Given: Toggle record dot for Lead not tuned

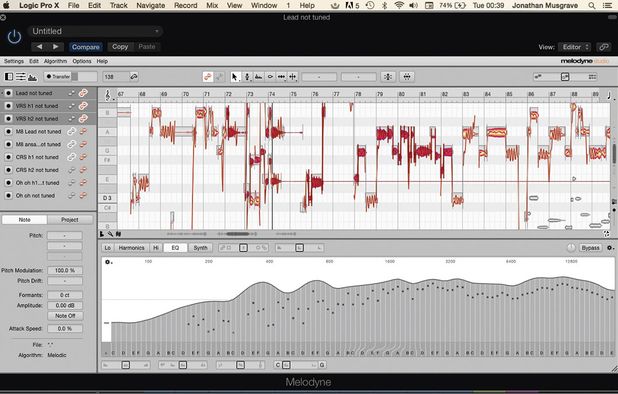Looking at the screenshot, I should tap(8, 93).
